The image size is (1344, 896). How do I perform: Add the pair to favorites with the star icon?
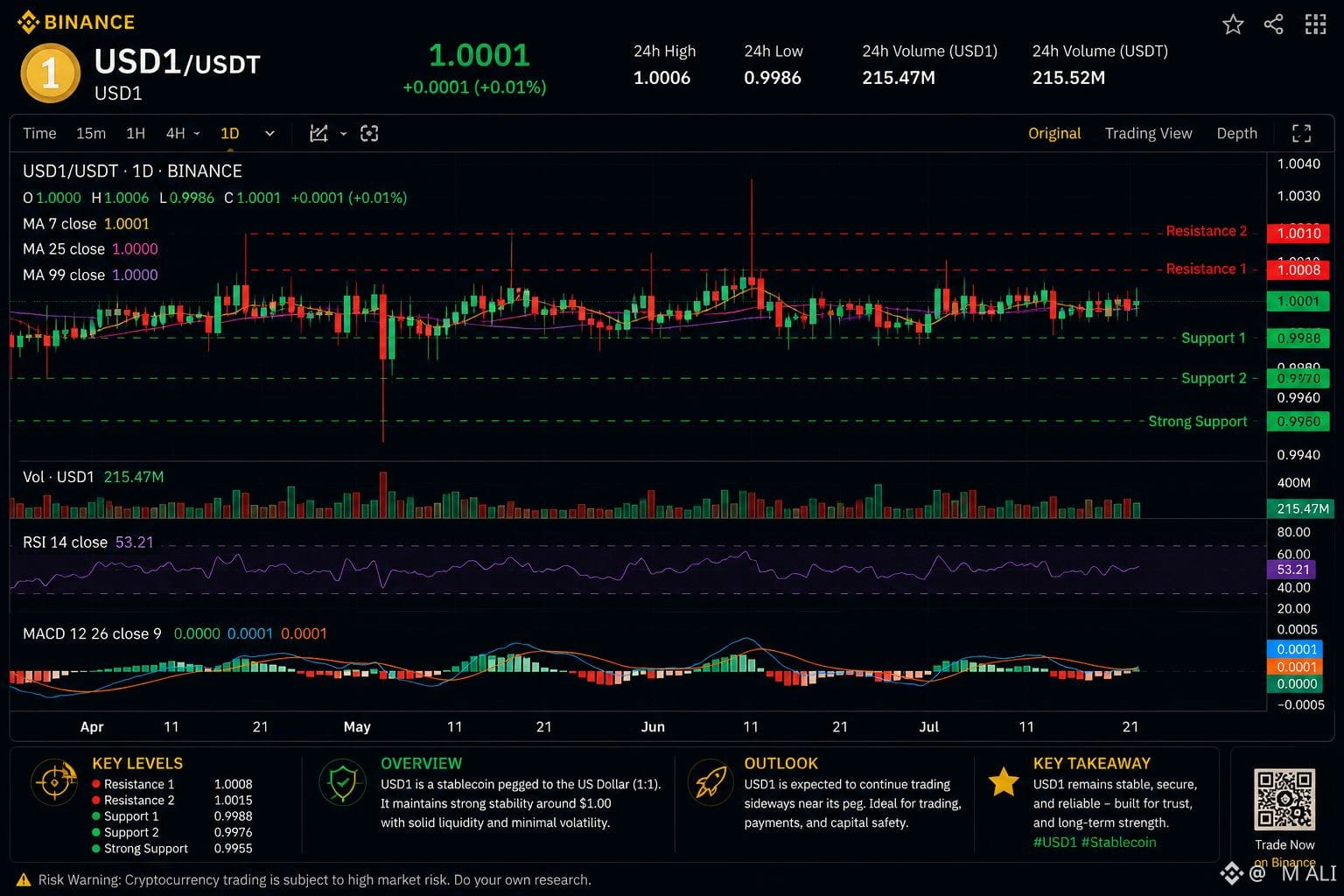[x=1233, y=24]
